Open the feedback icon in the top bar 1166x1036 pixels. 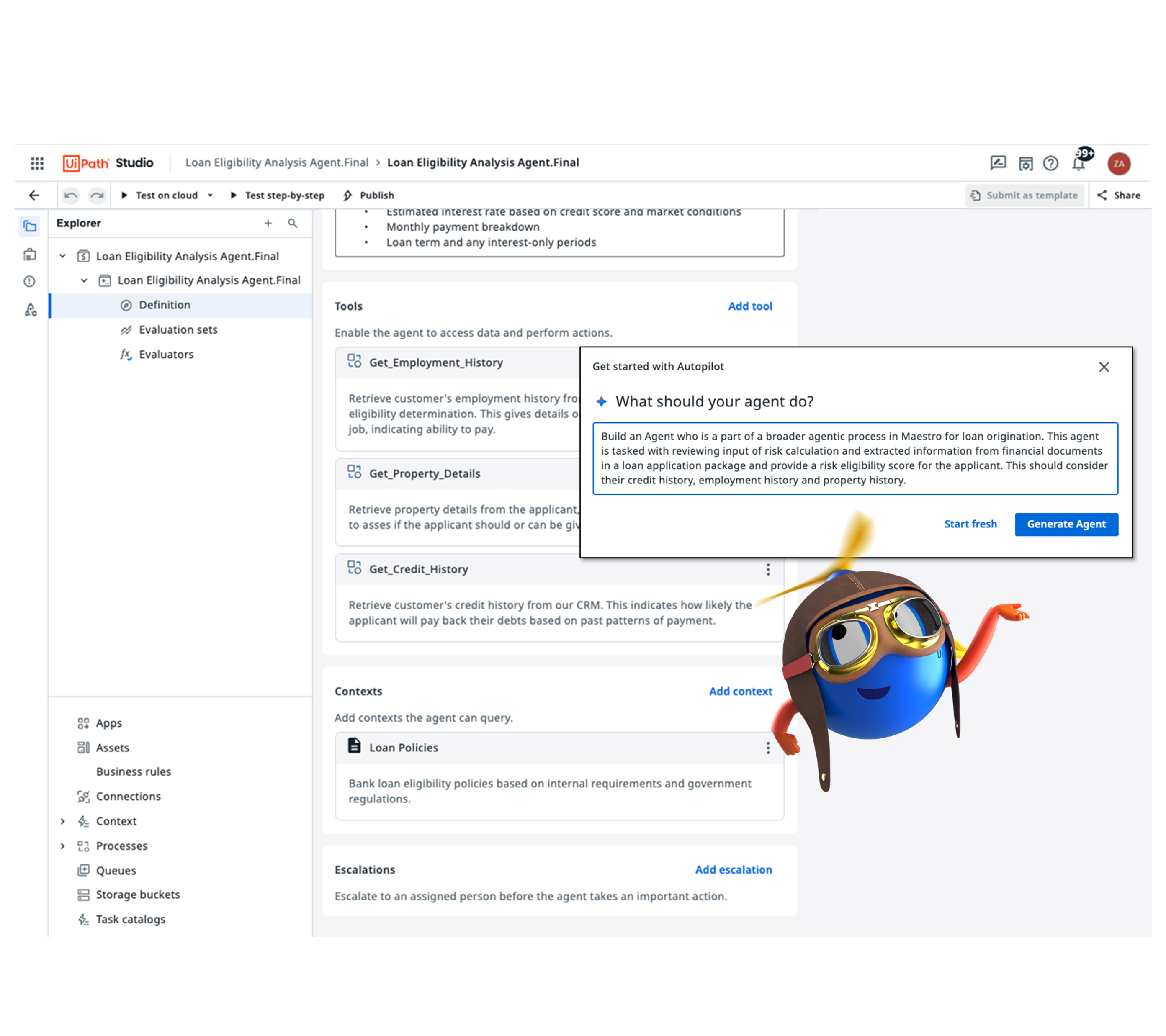click(998, 164)
